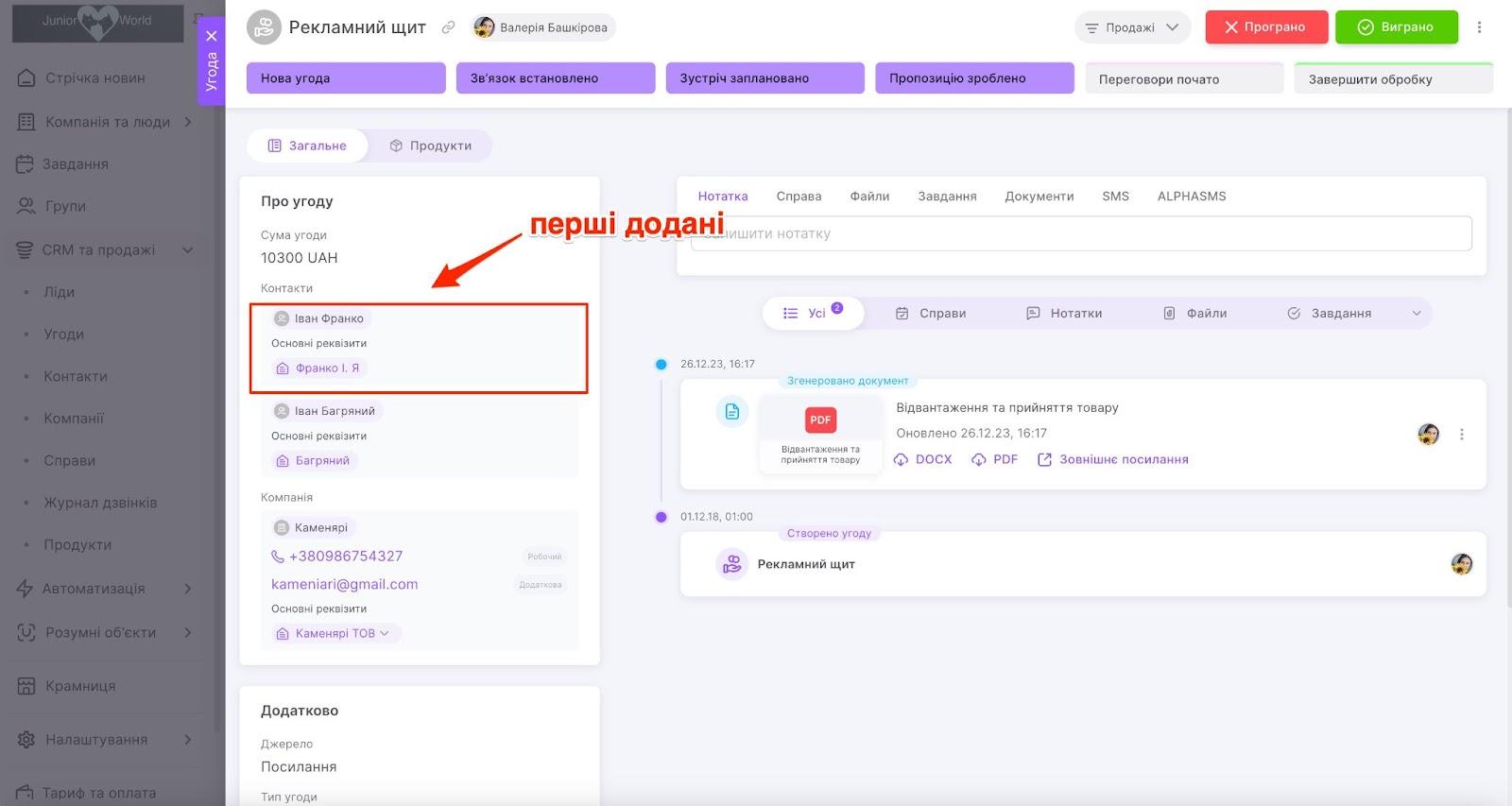Expand the Автоматизація menu
Viewport: 1512px width, 806px height.
(x=188, y=589)
